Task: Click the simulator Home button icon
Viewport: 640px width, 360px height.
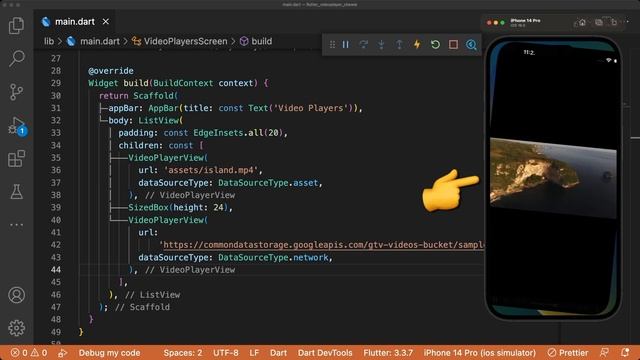Action: point(582,22)
